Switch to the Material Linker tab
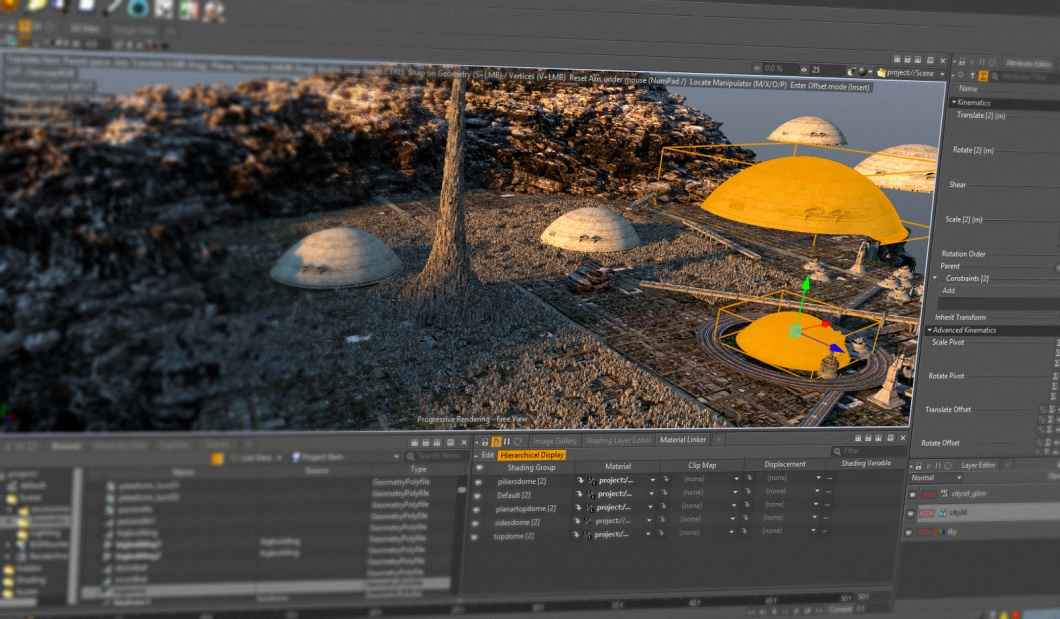The width and height of the screenshot is (1060, 619). coord(682,440)
